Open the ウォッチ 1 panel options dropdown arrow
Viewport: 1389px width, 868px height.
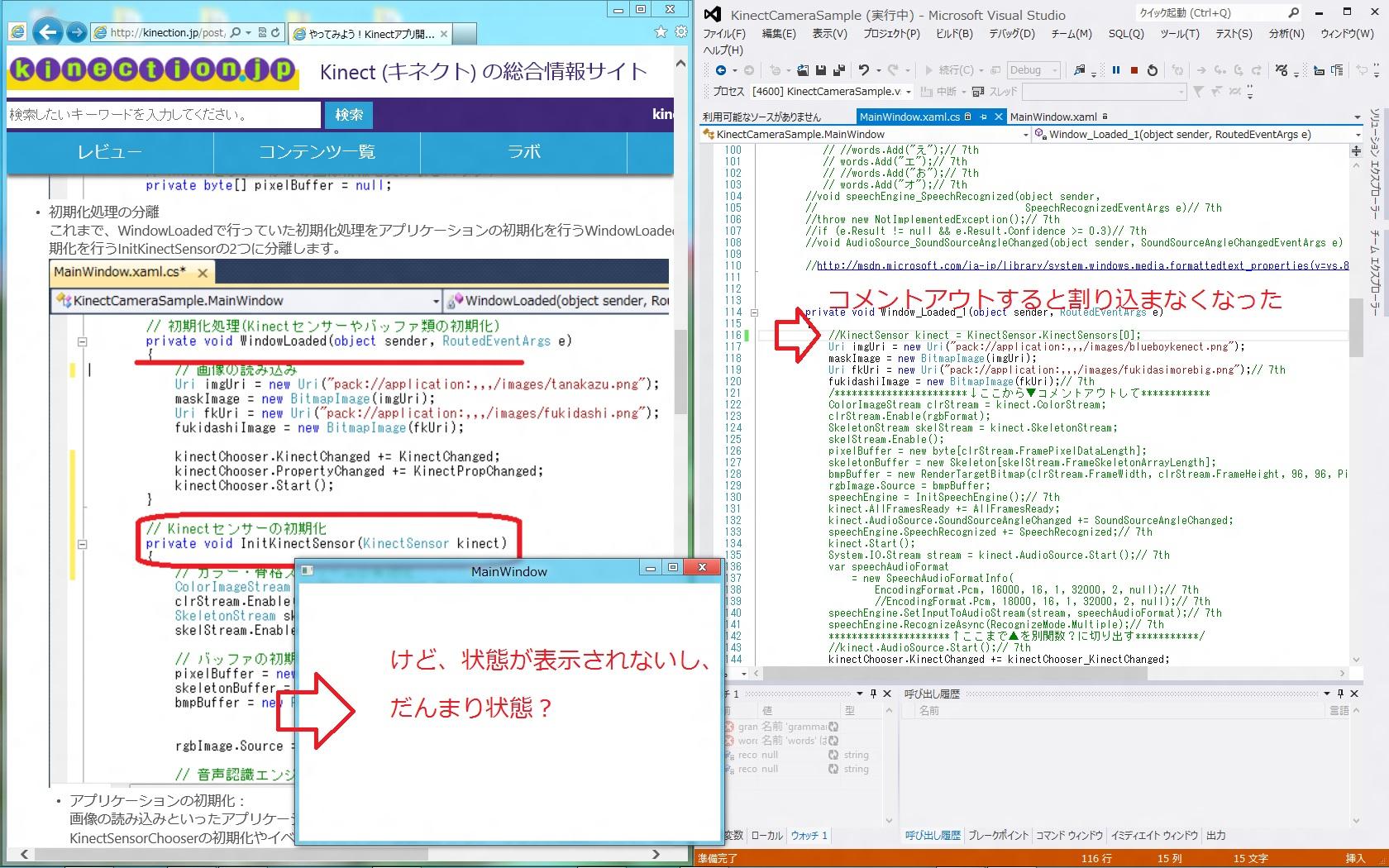point(860,694)
